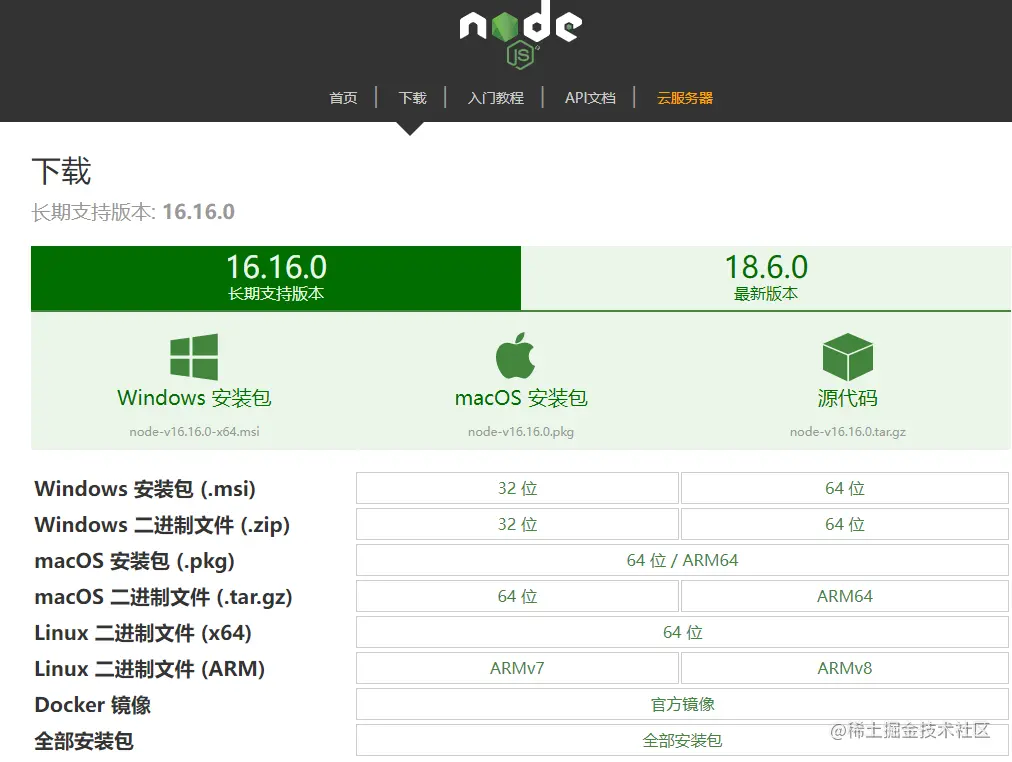The height and width of the screenshot is (762, 1012).
Task: Click the Linux 二进制文件 (x64) row label
Action: pos(143,633)
